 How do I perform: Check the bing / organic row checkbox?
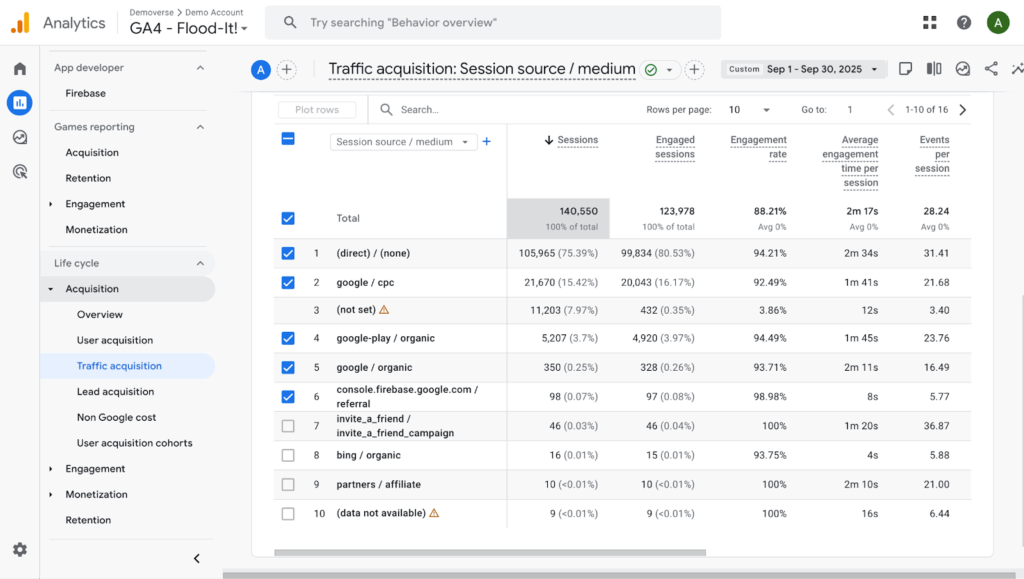(288, 455)
